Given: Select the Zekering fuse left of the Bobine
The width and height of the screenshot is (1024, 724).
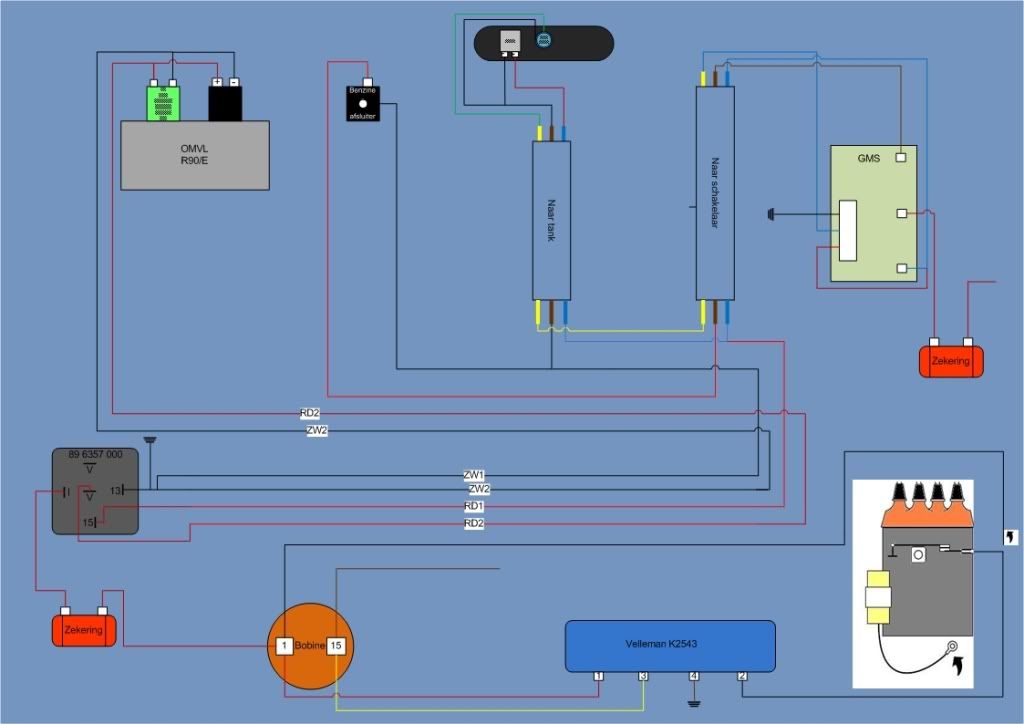Looking at the screenshot, I should coord(84,630).
